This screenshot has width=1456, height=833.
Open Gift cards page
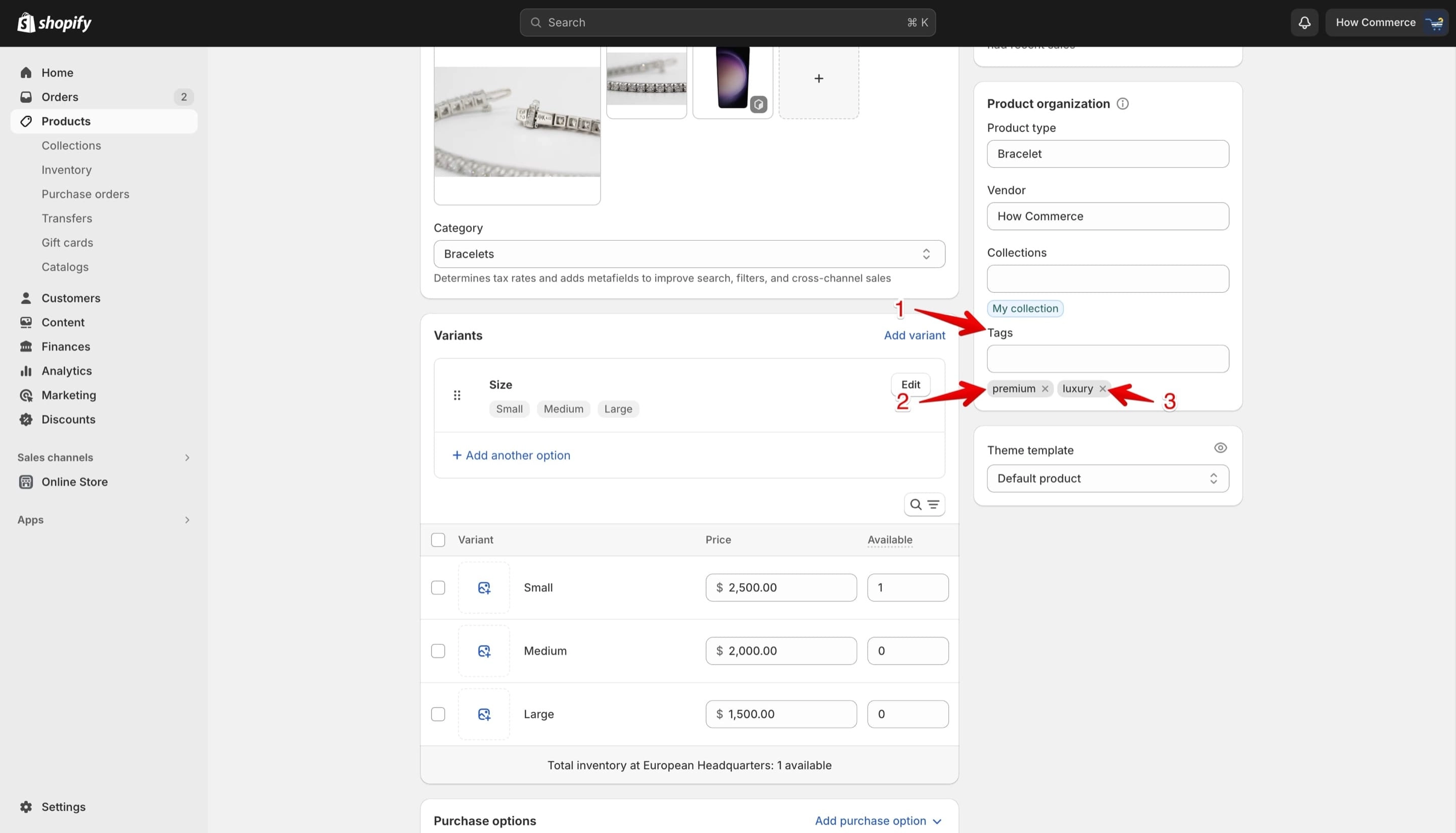click(67, 243)
